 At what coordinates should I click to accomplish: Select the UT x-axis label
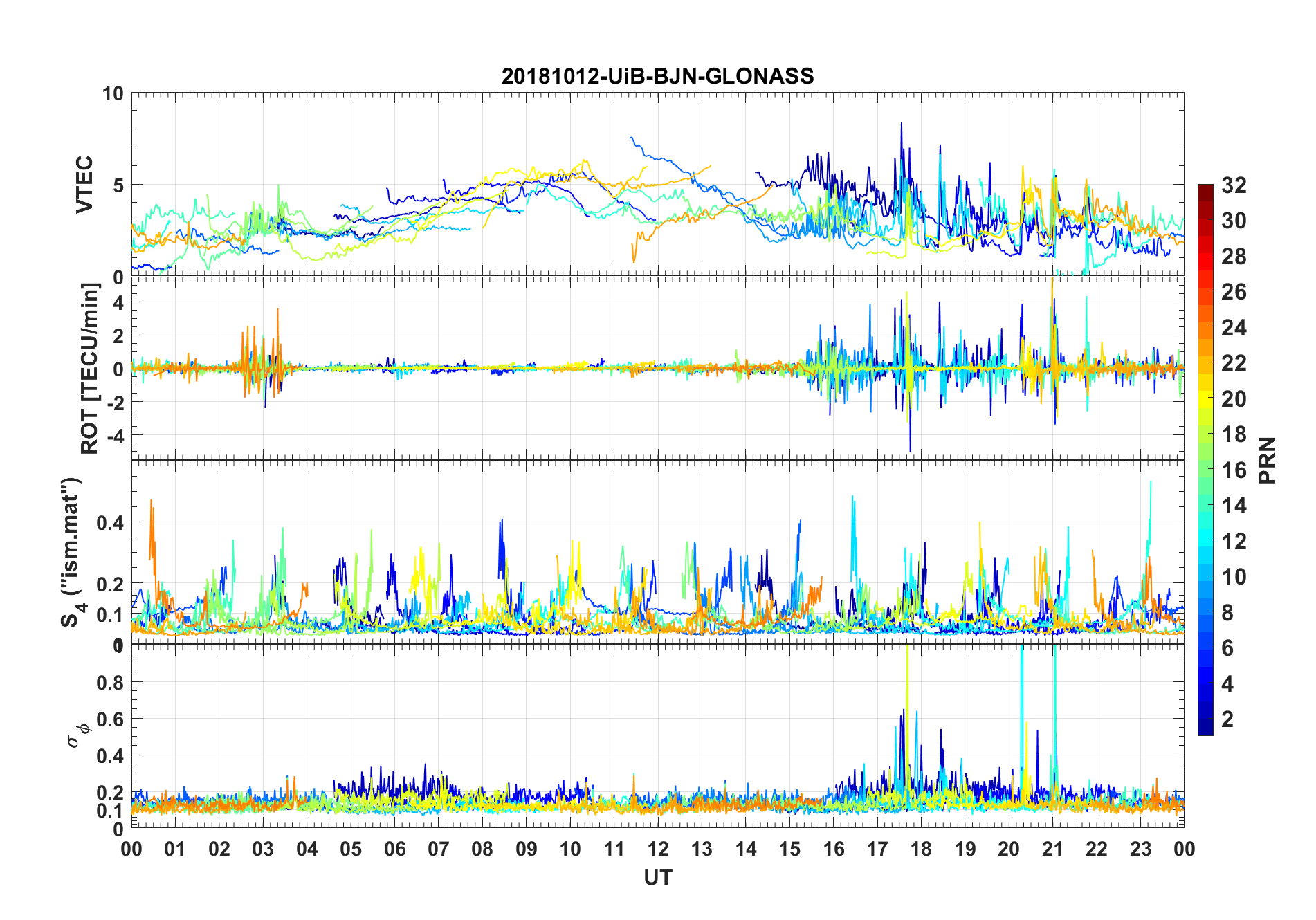(657, 877)
